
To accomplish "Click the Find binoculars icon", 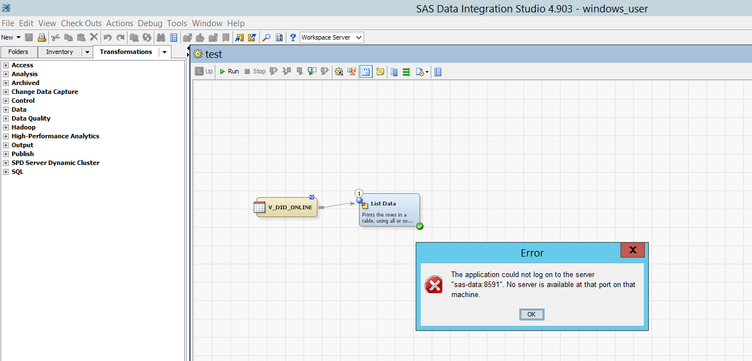I will click(x=161, y=37).
